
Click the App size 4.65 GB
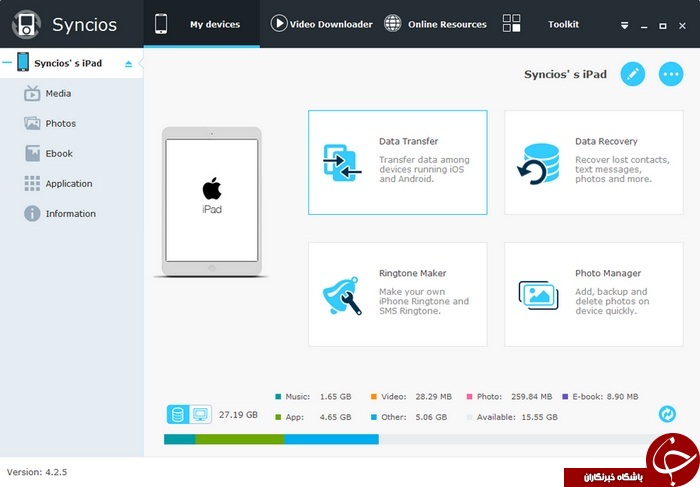[335, 417]
